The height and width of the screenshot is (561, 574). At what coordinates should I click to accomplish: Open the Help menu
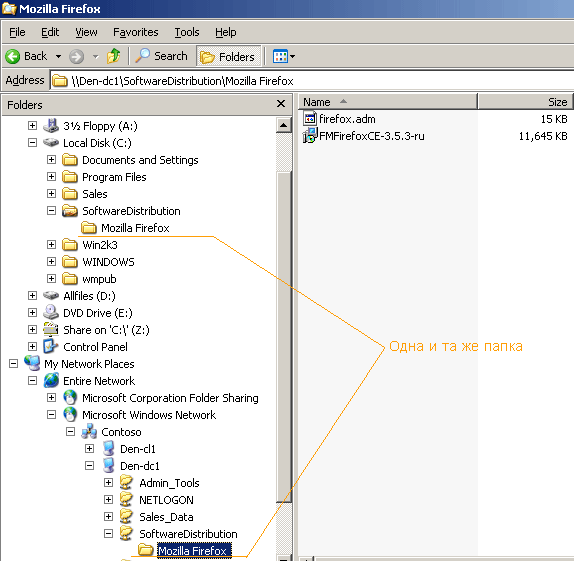226,32
